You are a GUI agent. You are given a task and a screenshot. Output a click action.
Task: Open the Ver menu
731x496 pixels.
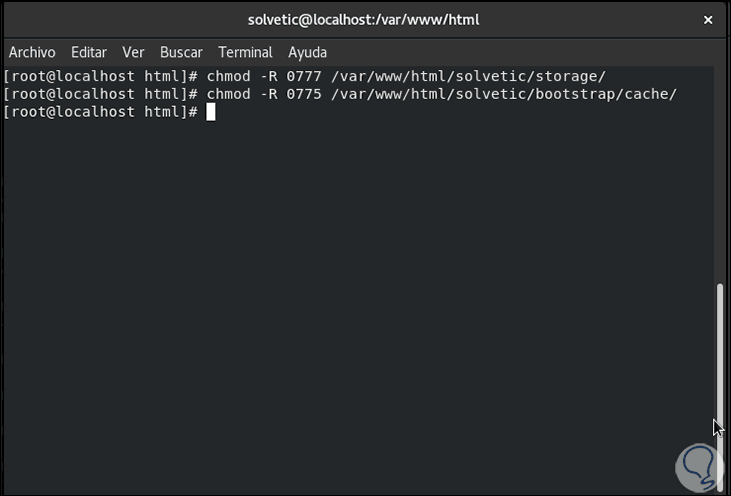click(133, 52)
